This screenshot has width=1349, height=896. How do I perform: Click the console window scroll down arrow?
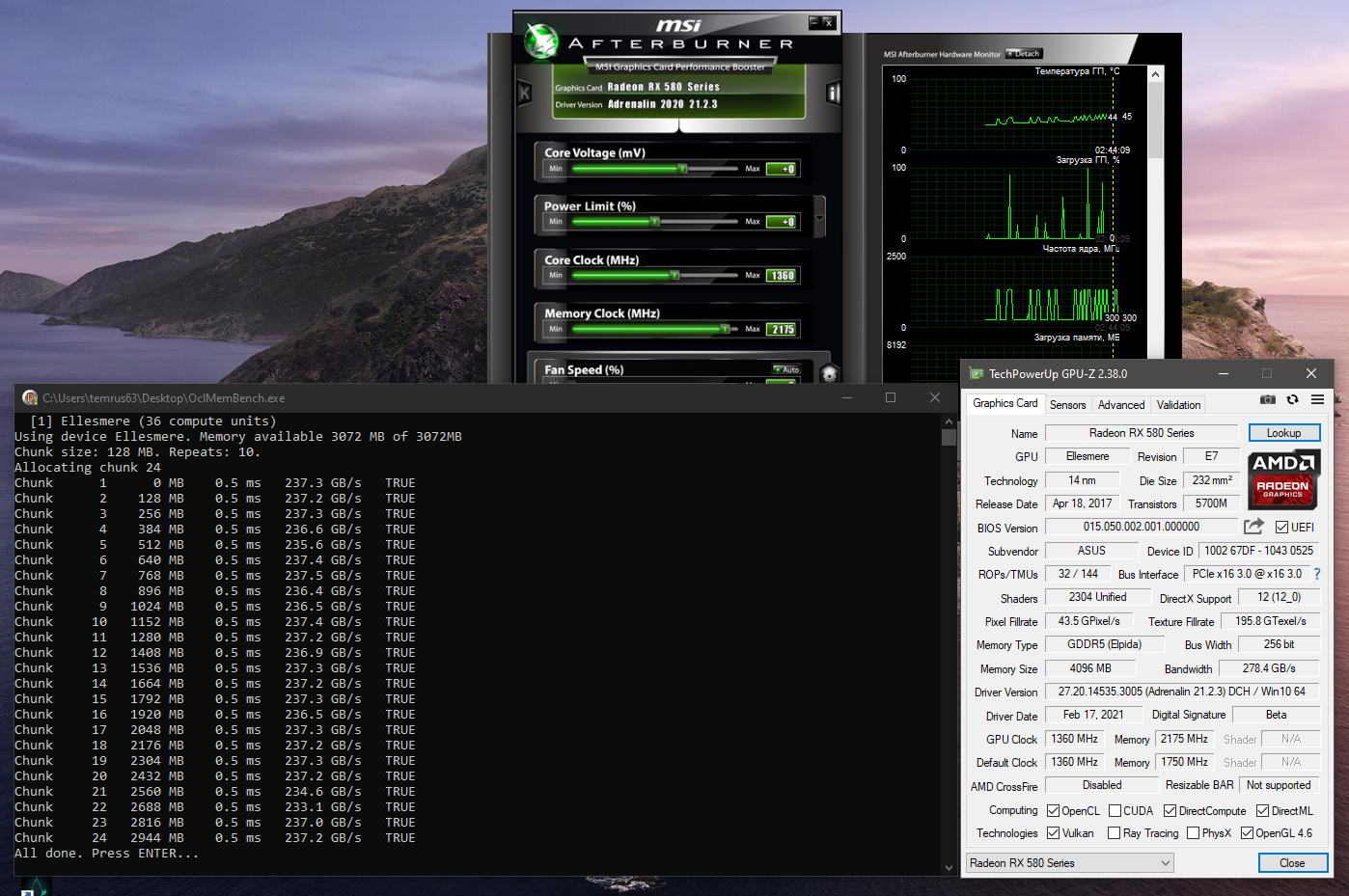[949, 868]
